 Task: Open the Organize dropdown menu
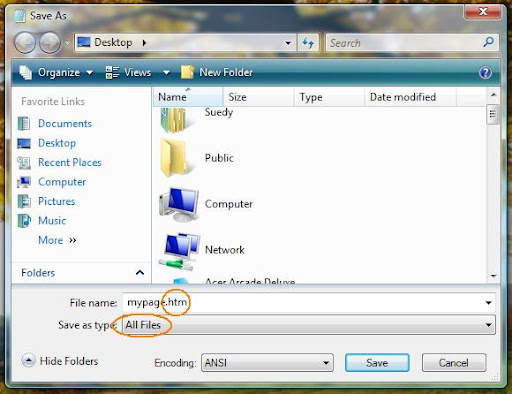click(x=89, y=73)
